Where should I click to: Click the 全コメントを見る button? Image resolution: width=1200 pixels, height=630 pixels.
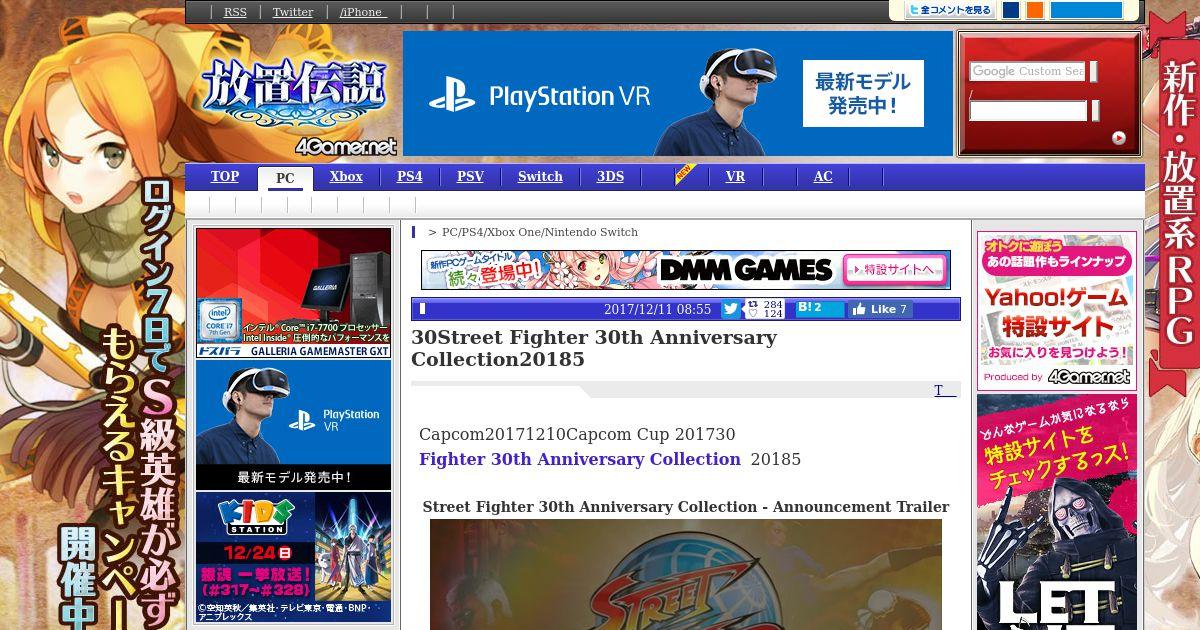click(x=949, y=10)
